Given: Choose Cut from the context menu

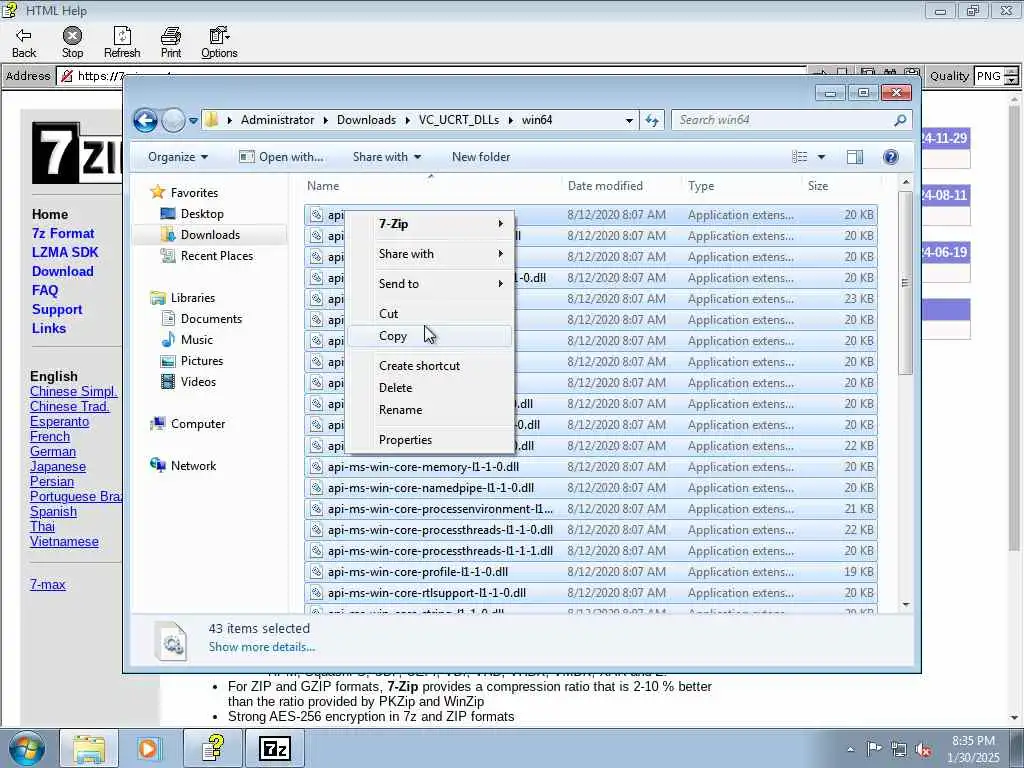Looking at the screenshot, I should click(x=430, y=314).
